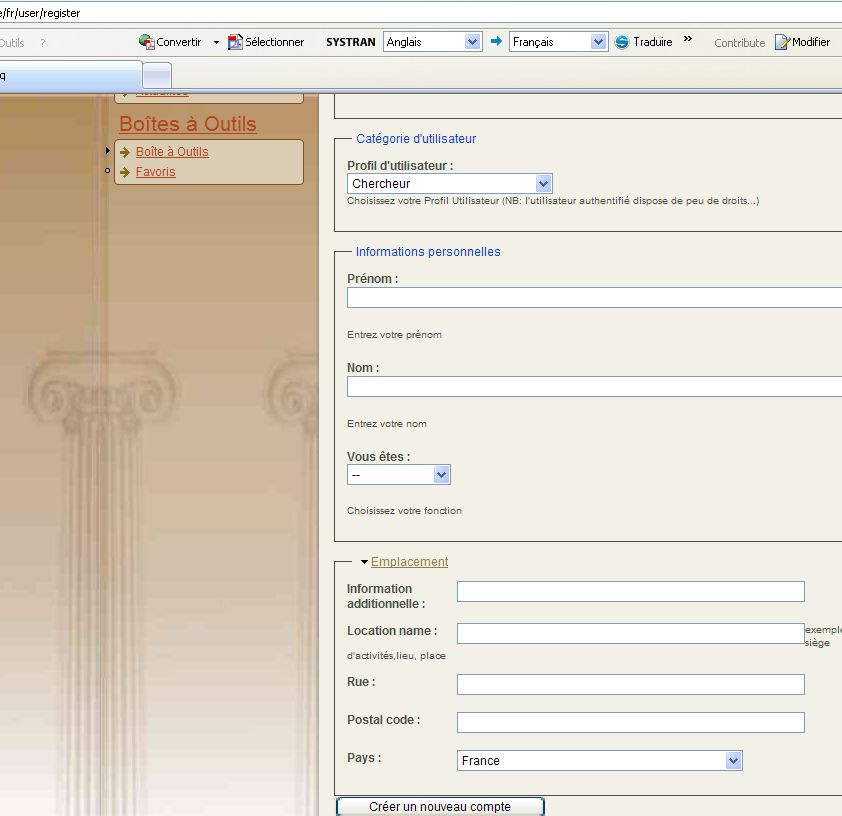842x816 pixels.
Task: Open the new blank browser tab
Action: click(x=157, y=76)
